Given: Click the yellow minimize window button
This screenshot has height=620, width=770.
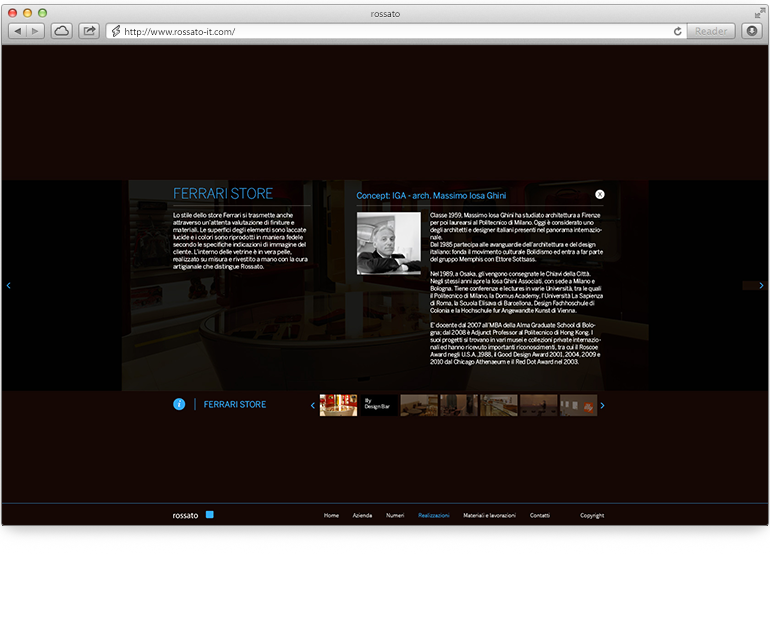Looking at the screenshot, I should pyautogui.click(x=28, y=13).
